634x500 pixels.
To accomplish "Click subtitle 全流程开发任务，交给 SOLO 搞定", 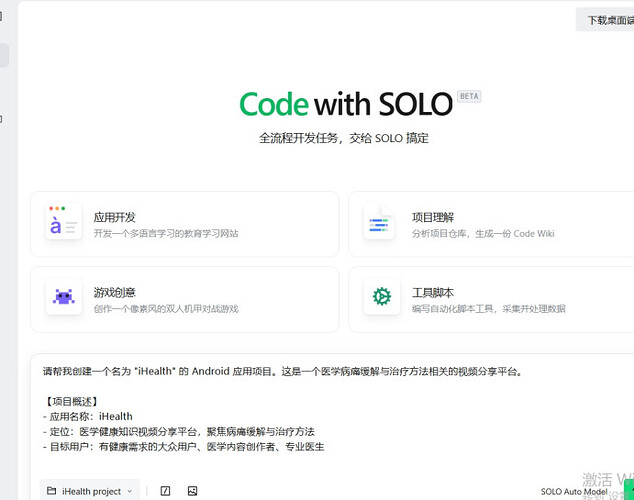I will click(x=344, y=138).
